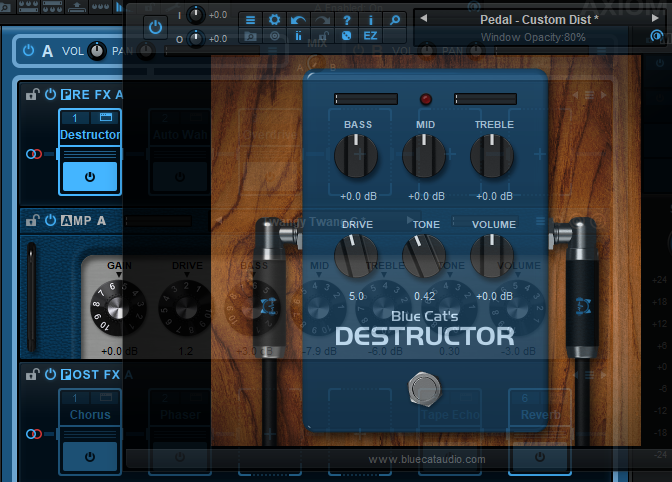Click the snapshot camera folder icon
672x482 pixels.
[250, 36]
